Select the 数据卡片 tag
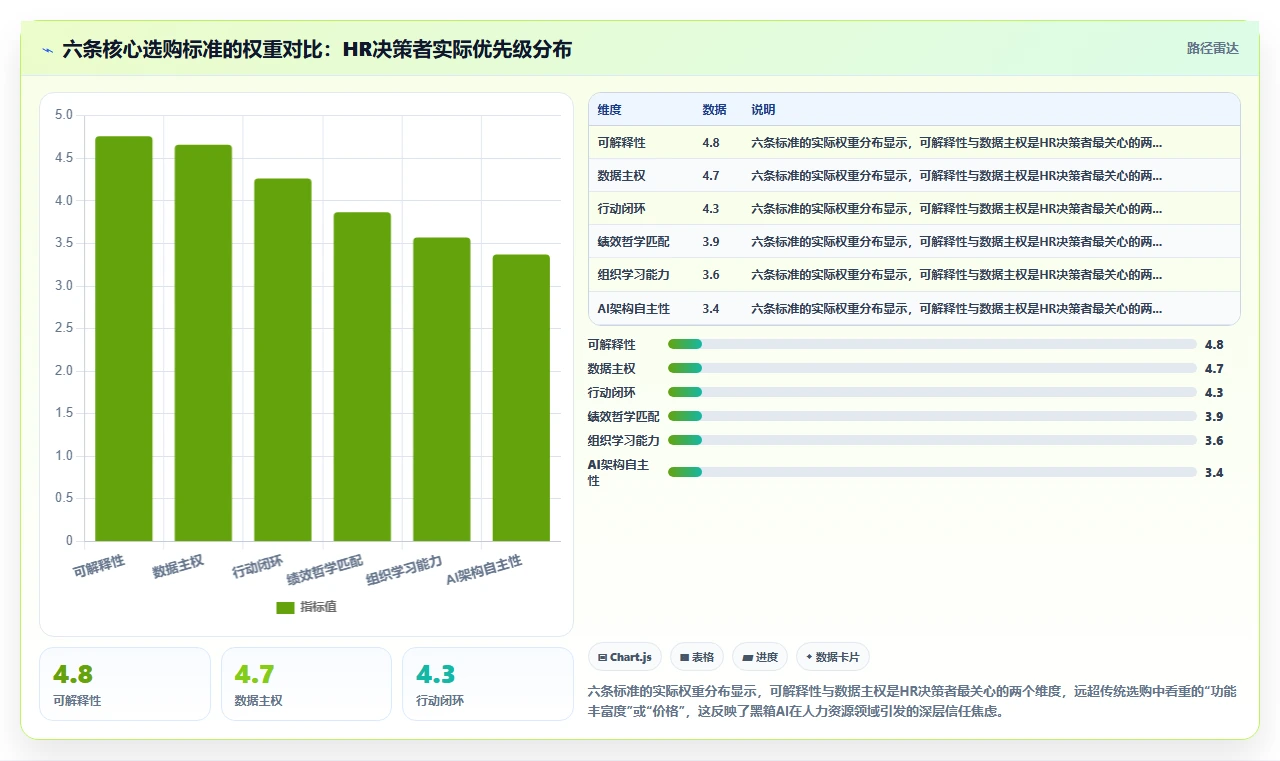The width and height of the screenshot is (1280, 761). coord(833,657)
